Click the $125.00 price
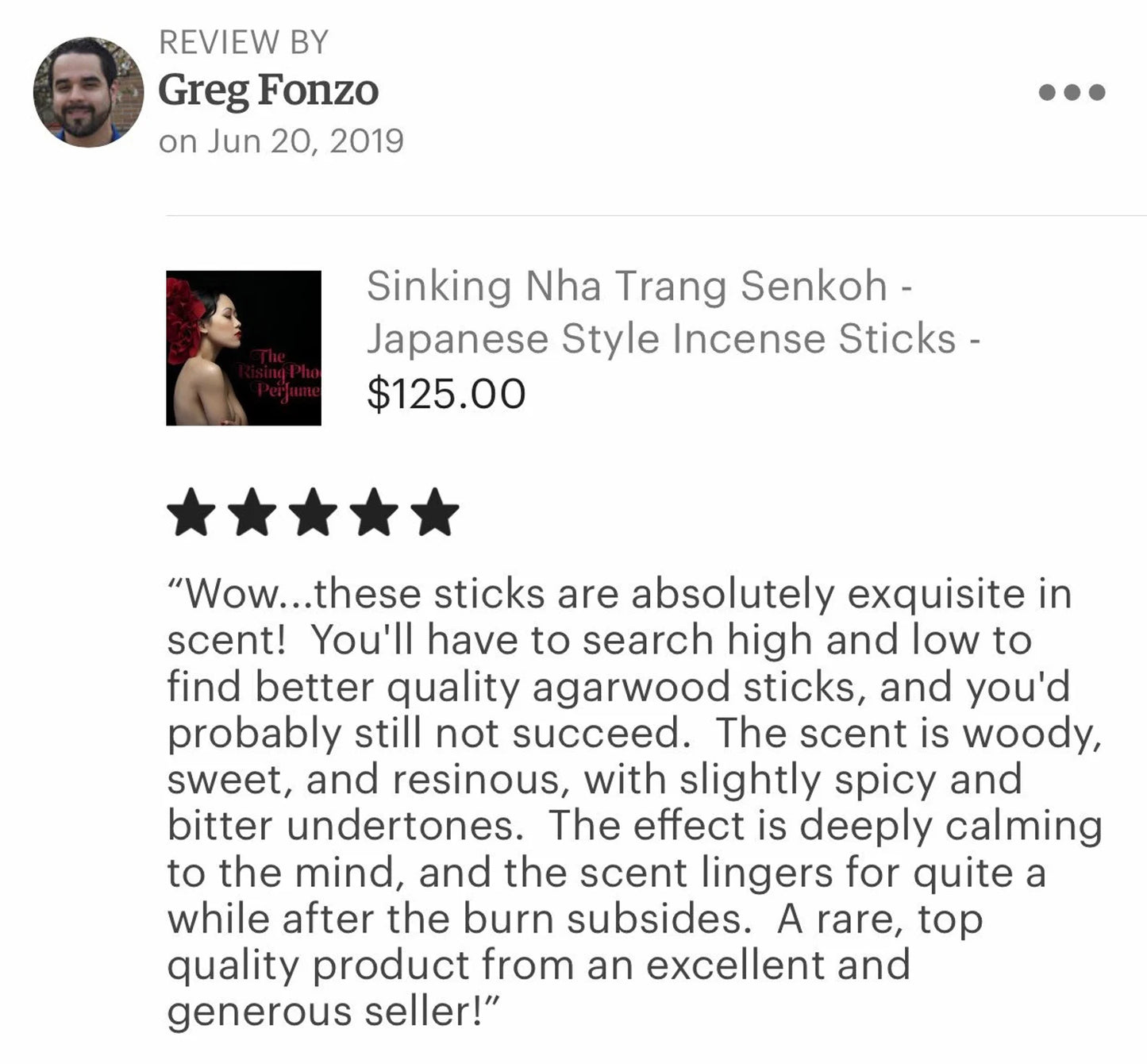Image resolution: width=1147 pixels, height=1064 pixels. (446, 394)
